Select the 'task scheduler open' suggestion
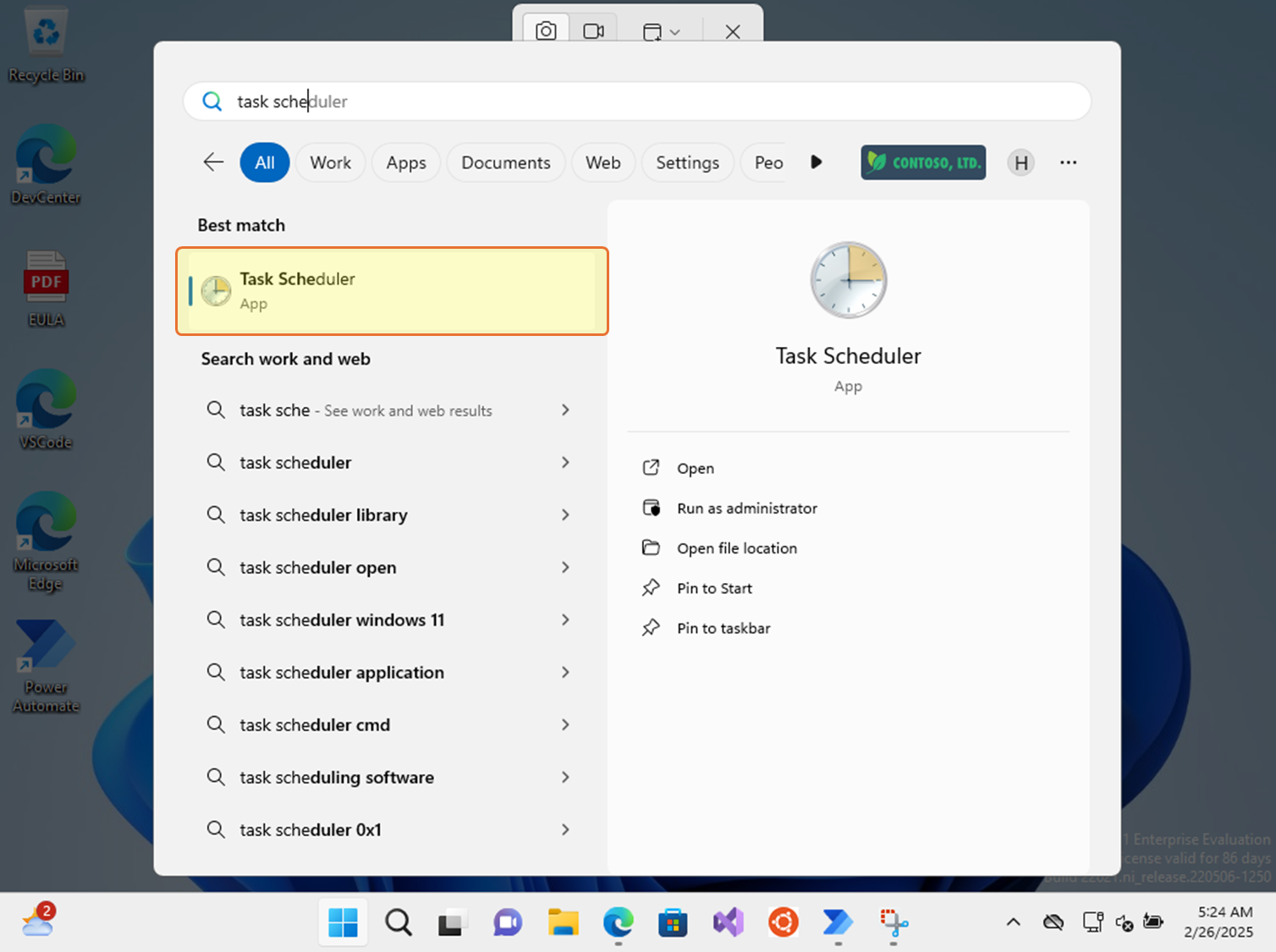The image size is (1276, 952). pyautogui.click(x=318, y=568)
